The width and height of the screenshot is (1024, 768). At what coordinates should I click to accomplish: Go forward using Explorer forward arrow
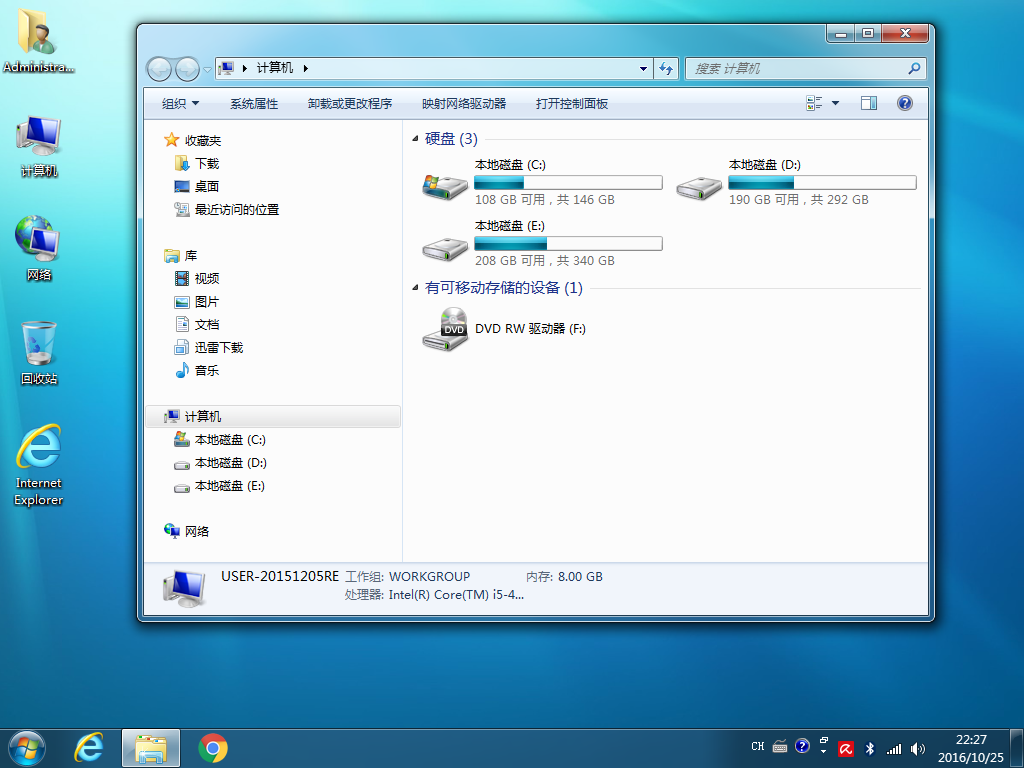187,69
